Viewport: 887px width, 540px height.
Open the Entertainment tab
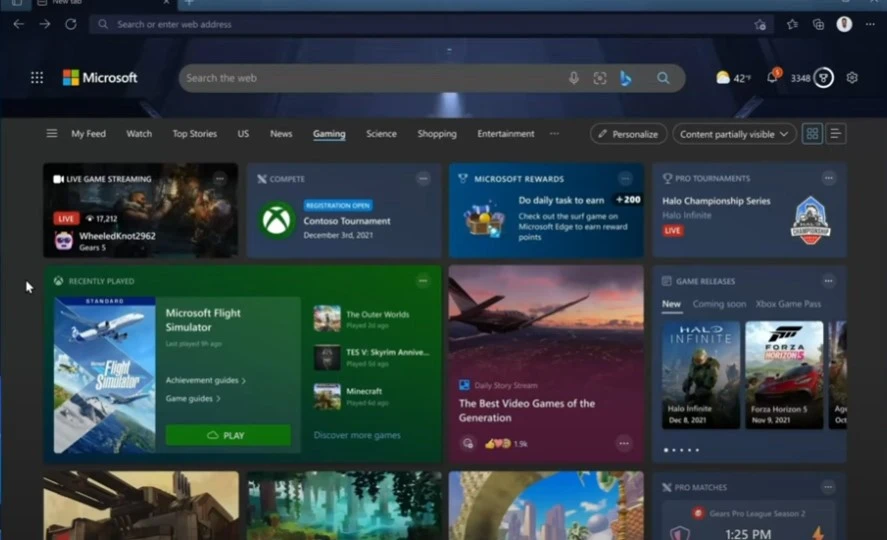tap(506, 133)
